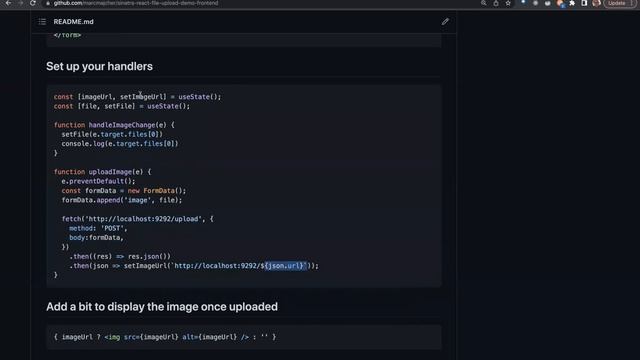Open the browser side panel icon
The height and width of the screenshot is (360, 640).
tap(584, 3)
